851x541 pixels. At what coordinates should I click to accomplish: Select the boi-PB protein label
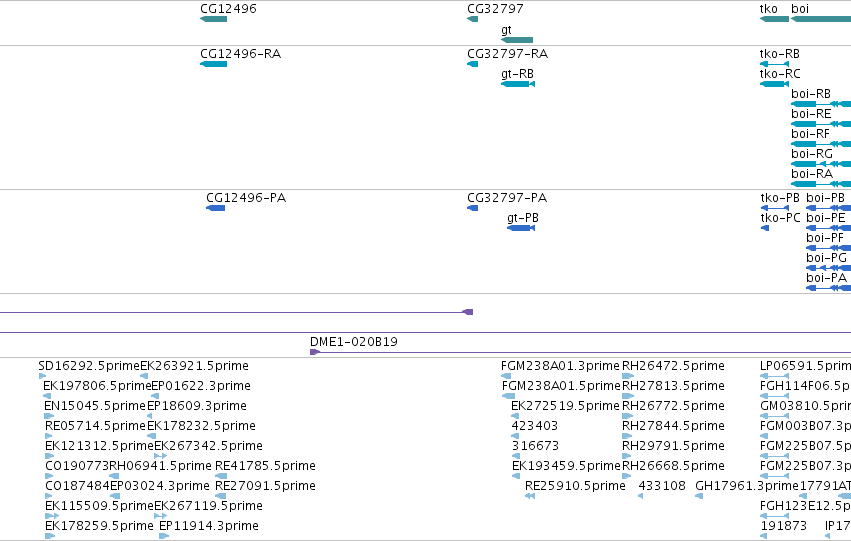click(825, 198)
